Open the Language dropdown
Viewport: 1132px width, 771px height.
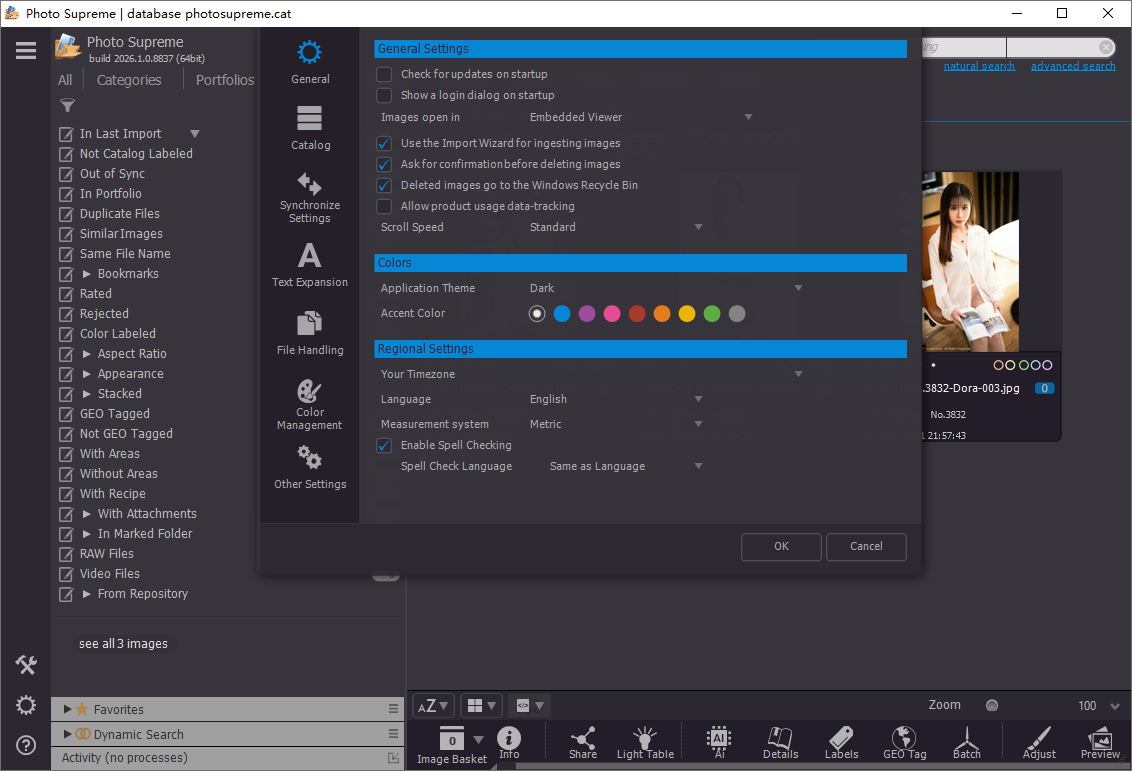tap(616, 399)
